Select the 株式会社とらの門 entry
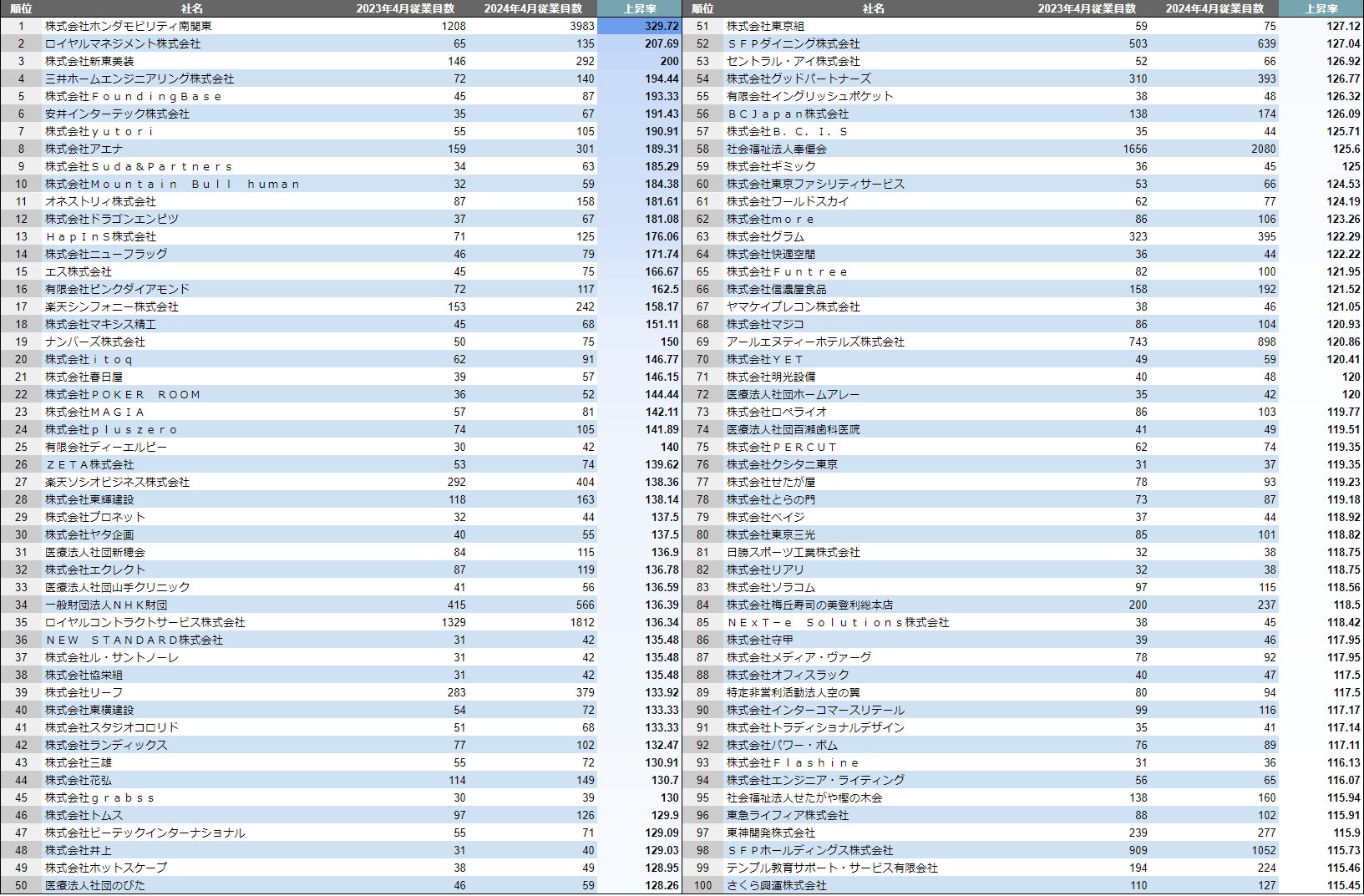 point(771,499)
